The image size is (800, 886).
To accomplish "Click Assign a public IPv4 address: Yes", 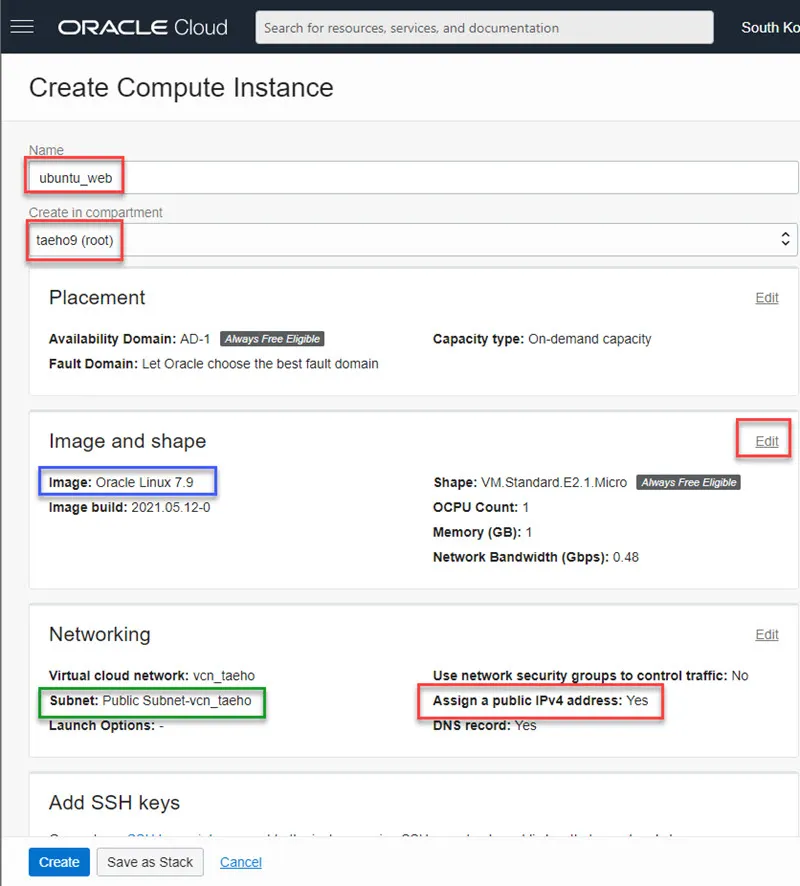I will pyautogui.click(x=540, y=701).
